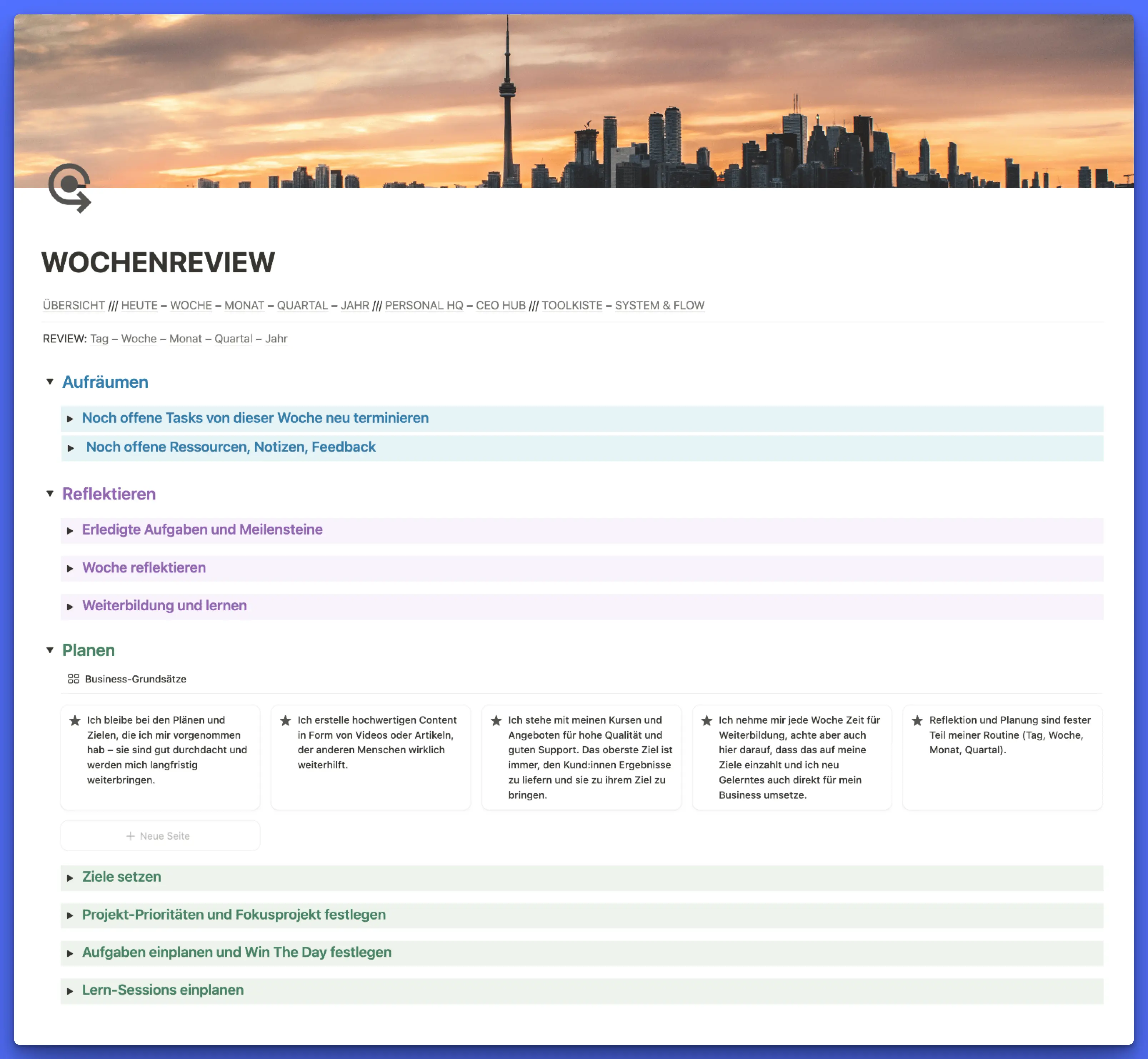Image resolution: width=1148 pixels, height=1059 pixels.
Task: Expand the Ziele setzen toggle
Action: [70, 878]
